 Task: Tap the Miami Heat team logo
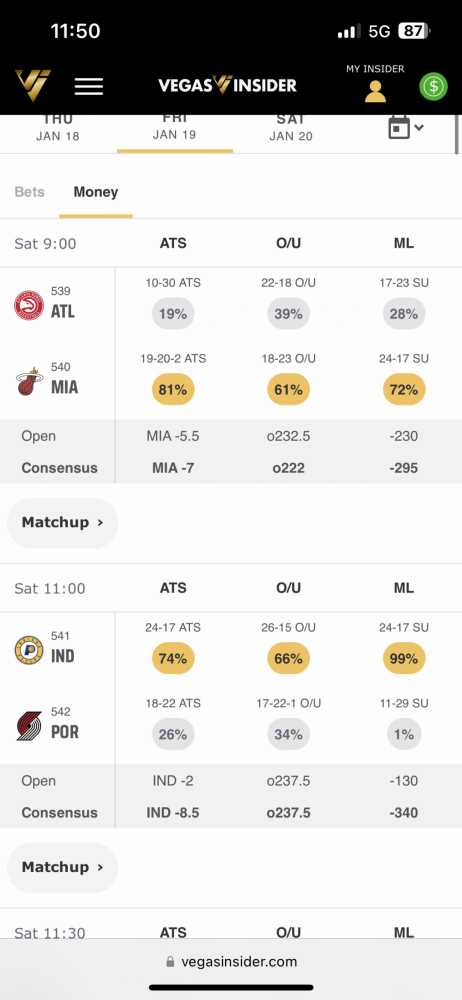pos(29,381)
